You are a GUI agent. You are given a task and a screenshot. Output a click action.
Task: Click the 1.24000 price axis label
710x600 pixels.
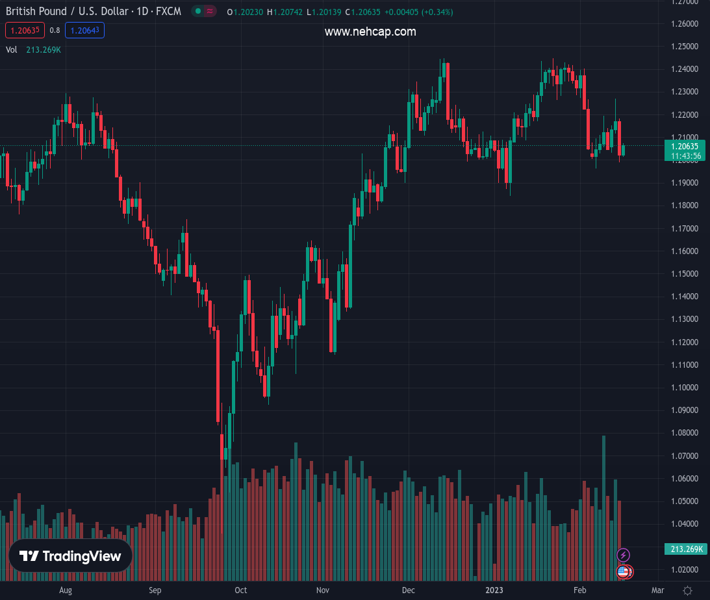coord(685,69)
